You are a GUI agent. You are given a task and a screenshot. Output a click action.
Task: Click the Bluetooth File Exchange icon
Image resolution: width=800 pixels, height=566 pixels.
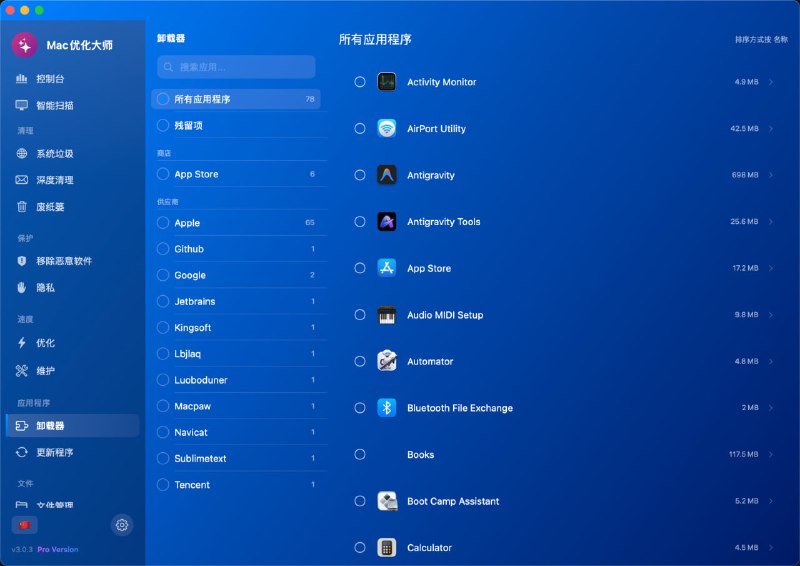tap(387, 408)
